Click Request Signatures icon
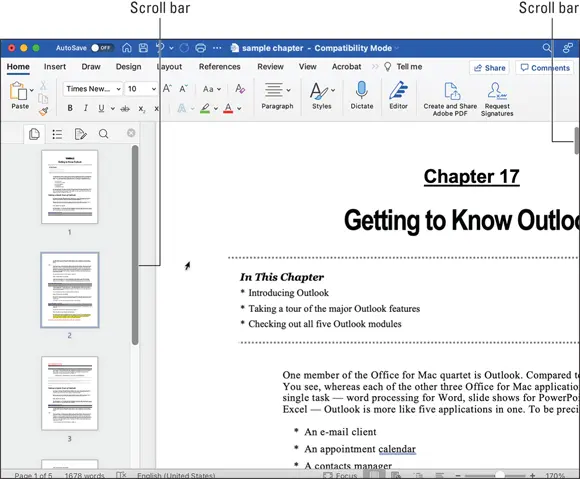Screen dimensions: 580x479 pos(497,99)
